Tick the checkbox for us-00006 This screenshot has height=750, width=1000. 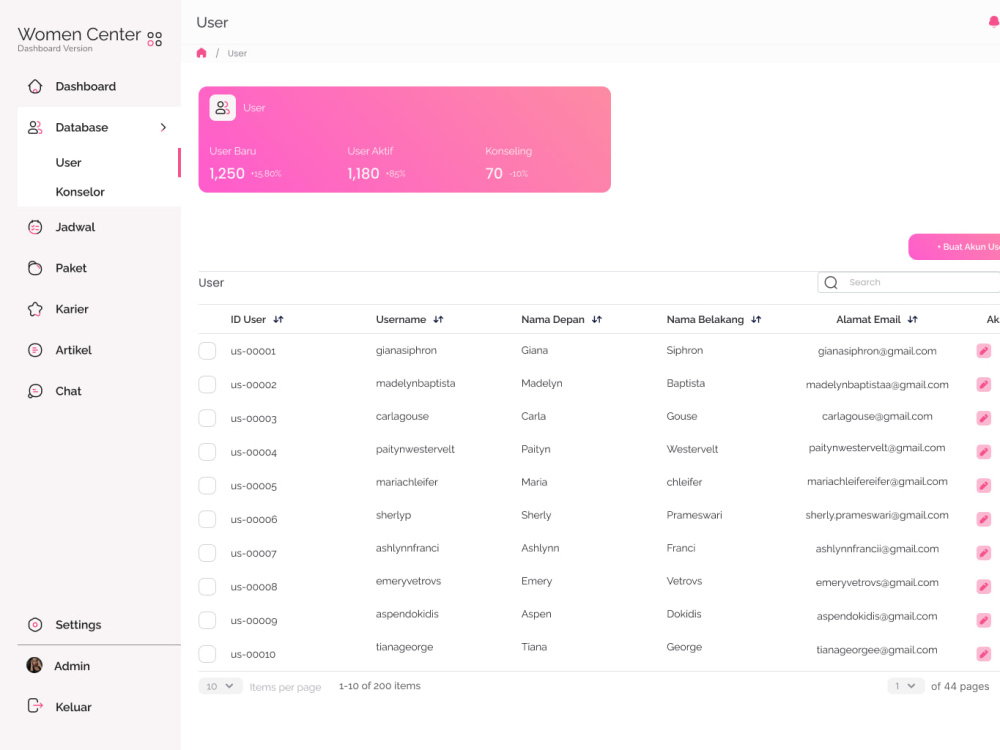click(x=207, y=519)
